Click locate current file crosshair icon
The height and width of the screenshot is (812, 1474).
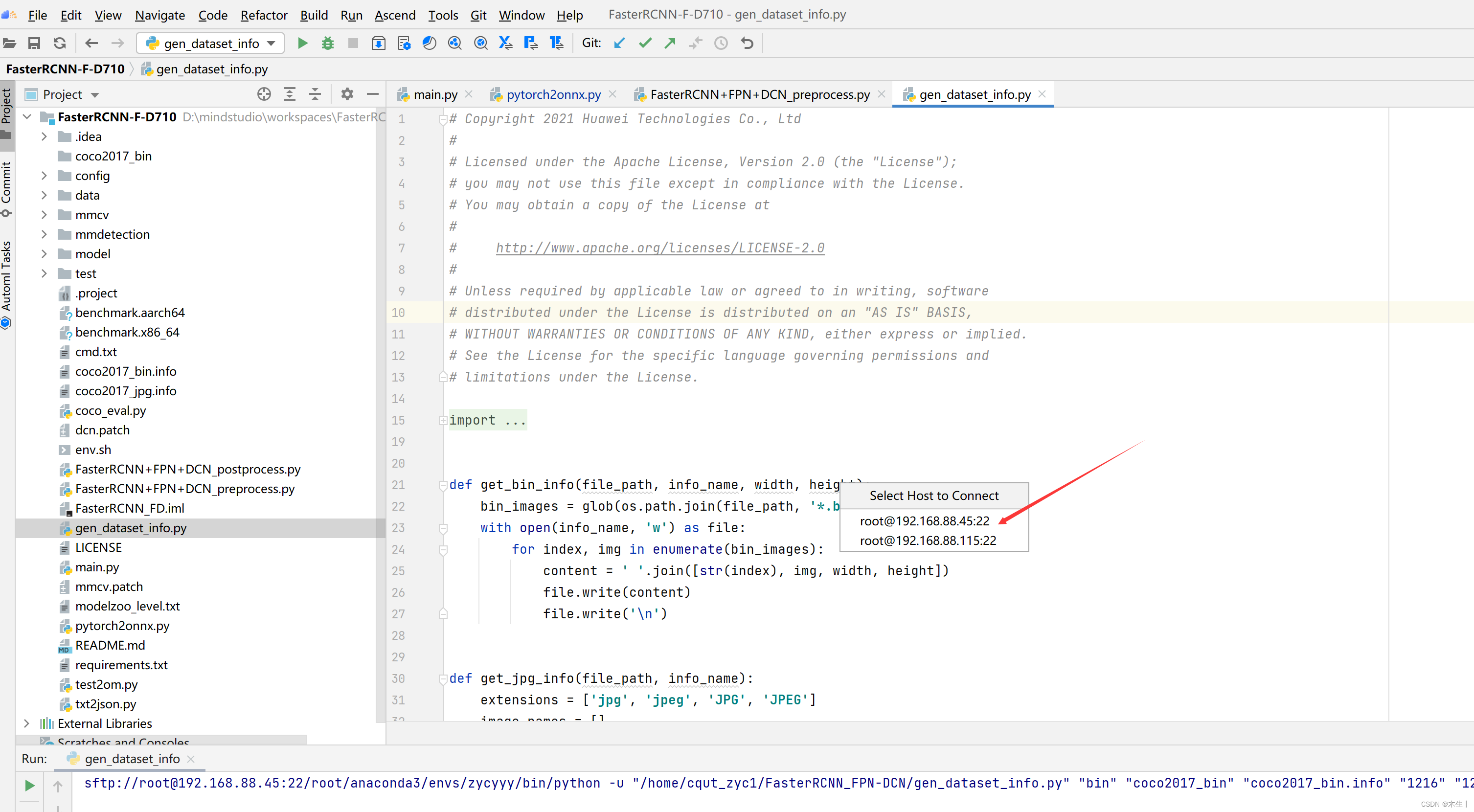264,94
